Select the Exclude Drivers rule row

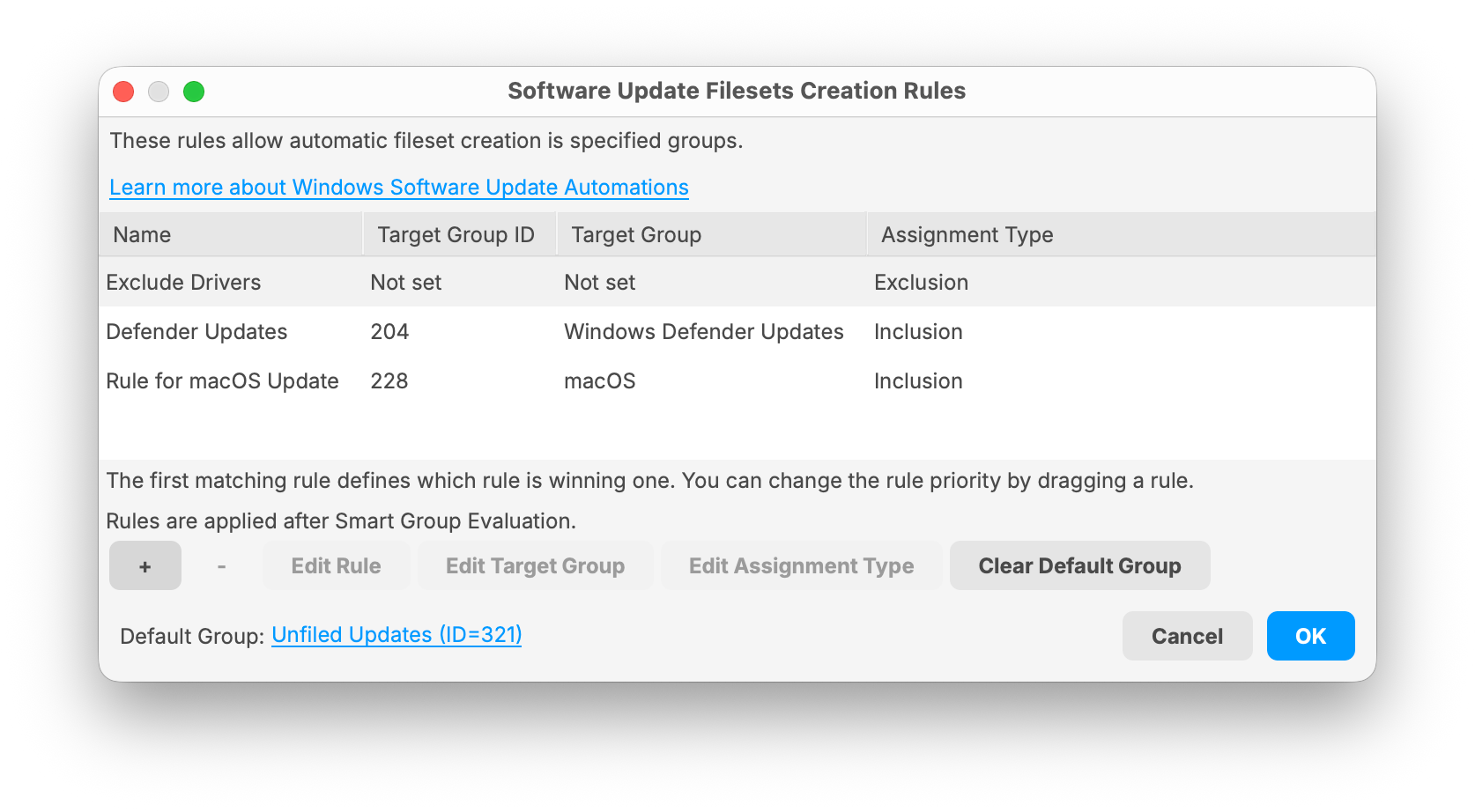pos(737,282)
